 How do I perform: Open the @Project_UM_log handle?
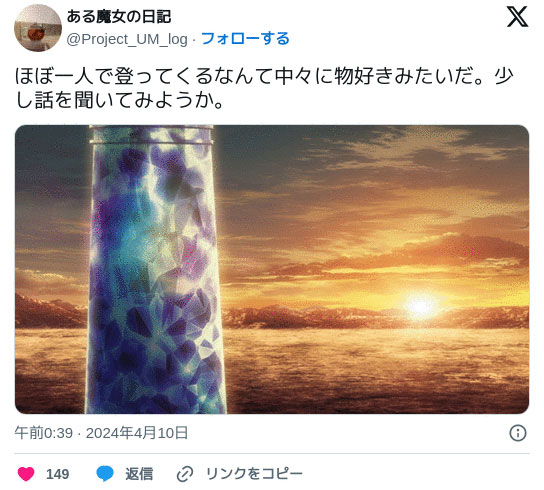coord(127,39)
